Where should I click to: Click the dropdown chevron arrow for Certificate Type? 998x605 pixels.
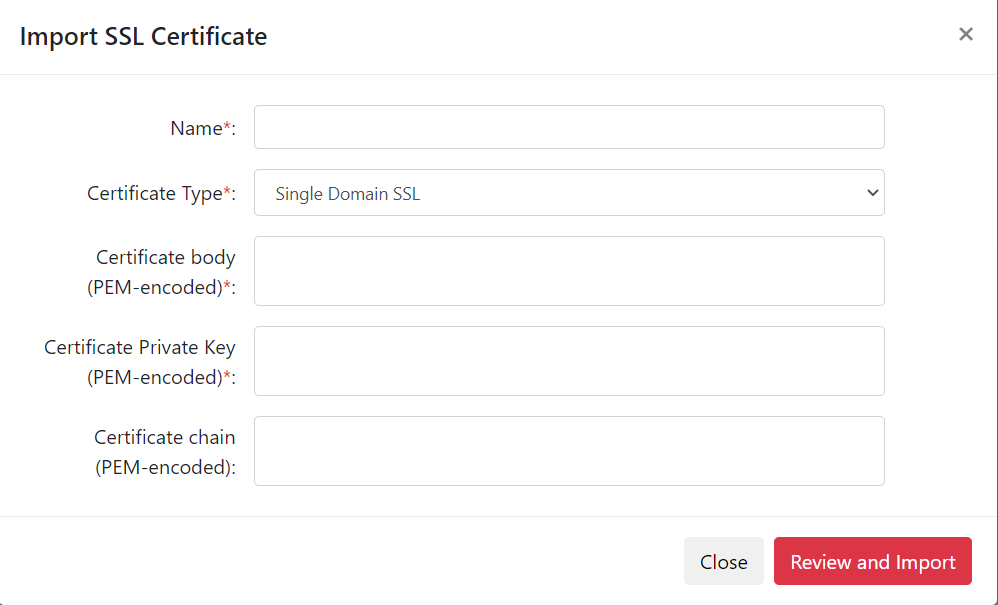pyautogui.click(x=871, y=193)
